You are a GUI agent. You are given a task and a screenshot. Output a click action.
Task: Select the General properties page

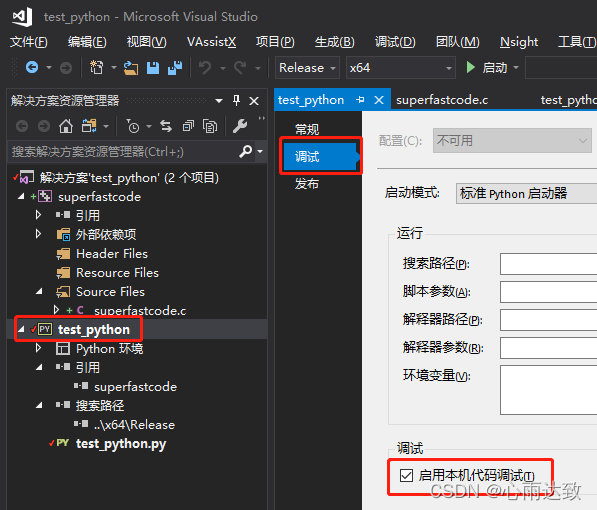click(307, 129)
